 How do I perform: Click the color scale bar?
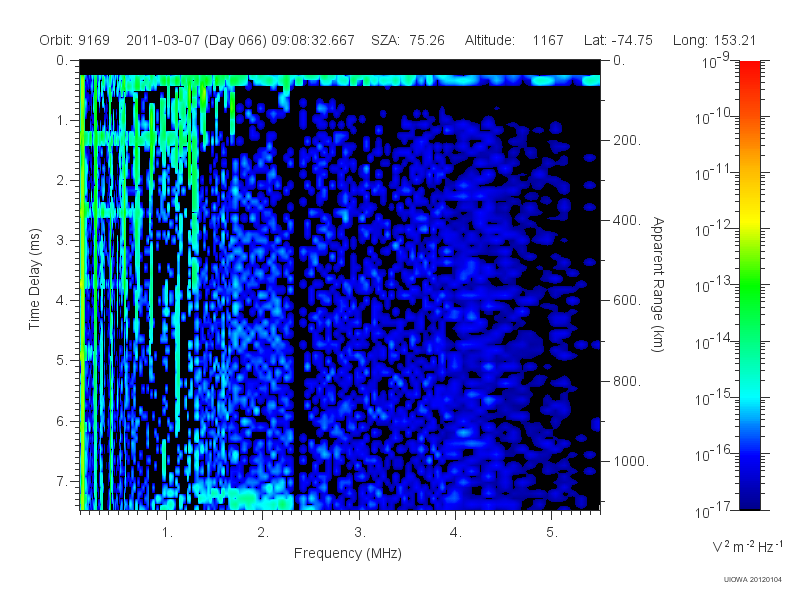click(x=749, y=285)
